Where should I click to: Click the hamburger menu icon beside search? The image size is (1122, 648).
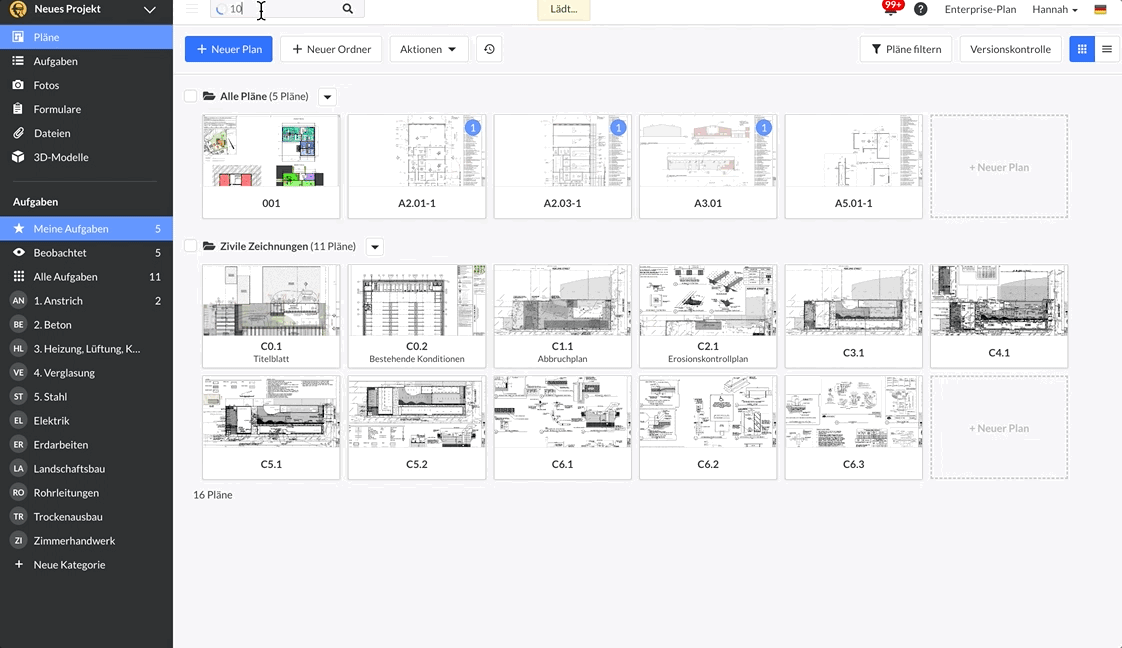tap(192, 9)
